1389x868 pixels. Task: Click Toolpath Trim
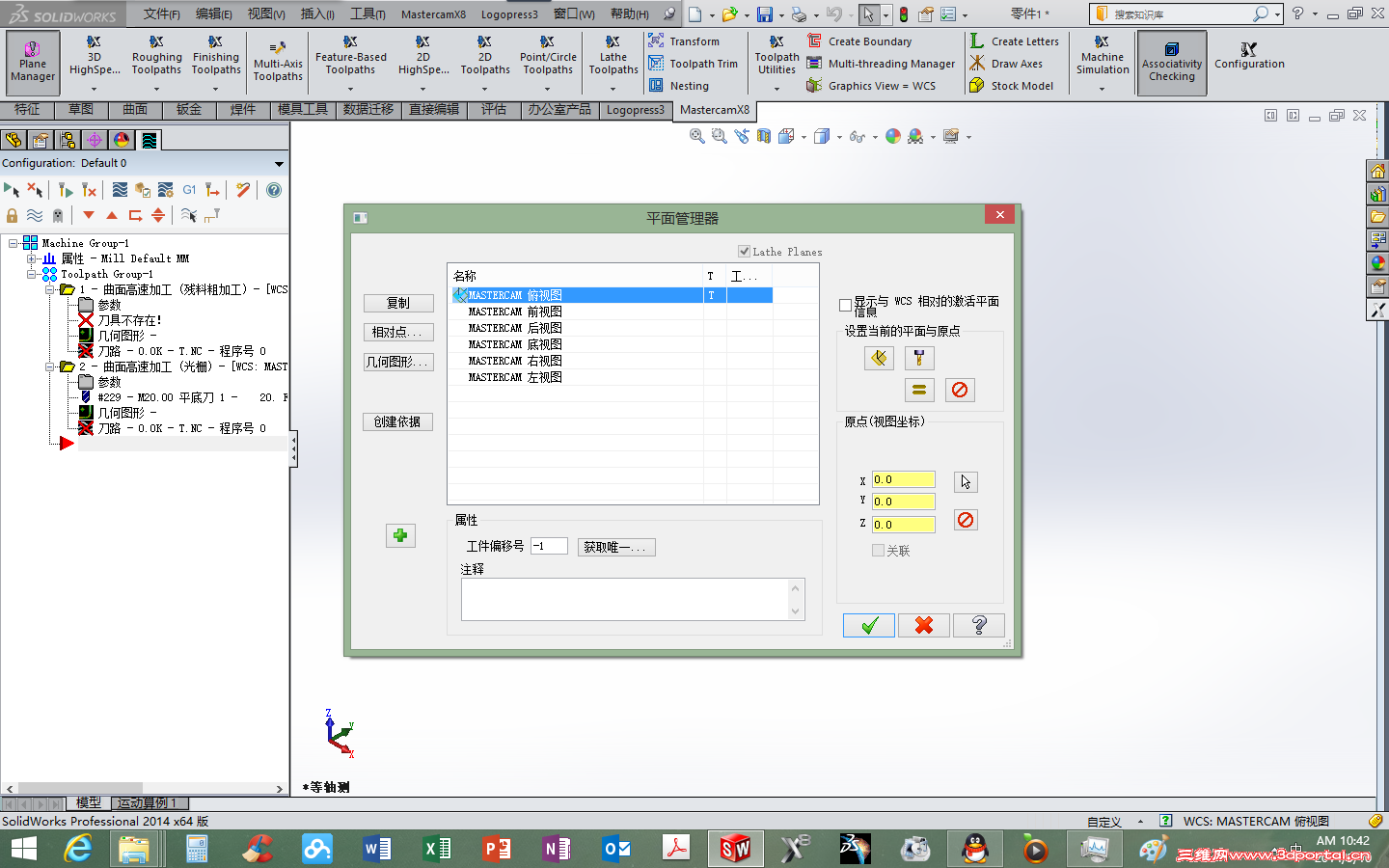click(x=693, y=64)
